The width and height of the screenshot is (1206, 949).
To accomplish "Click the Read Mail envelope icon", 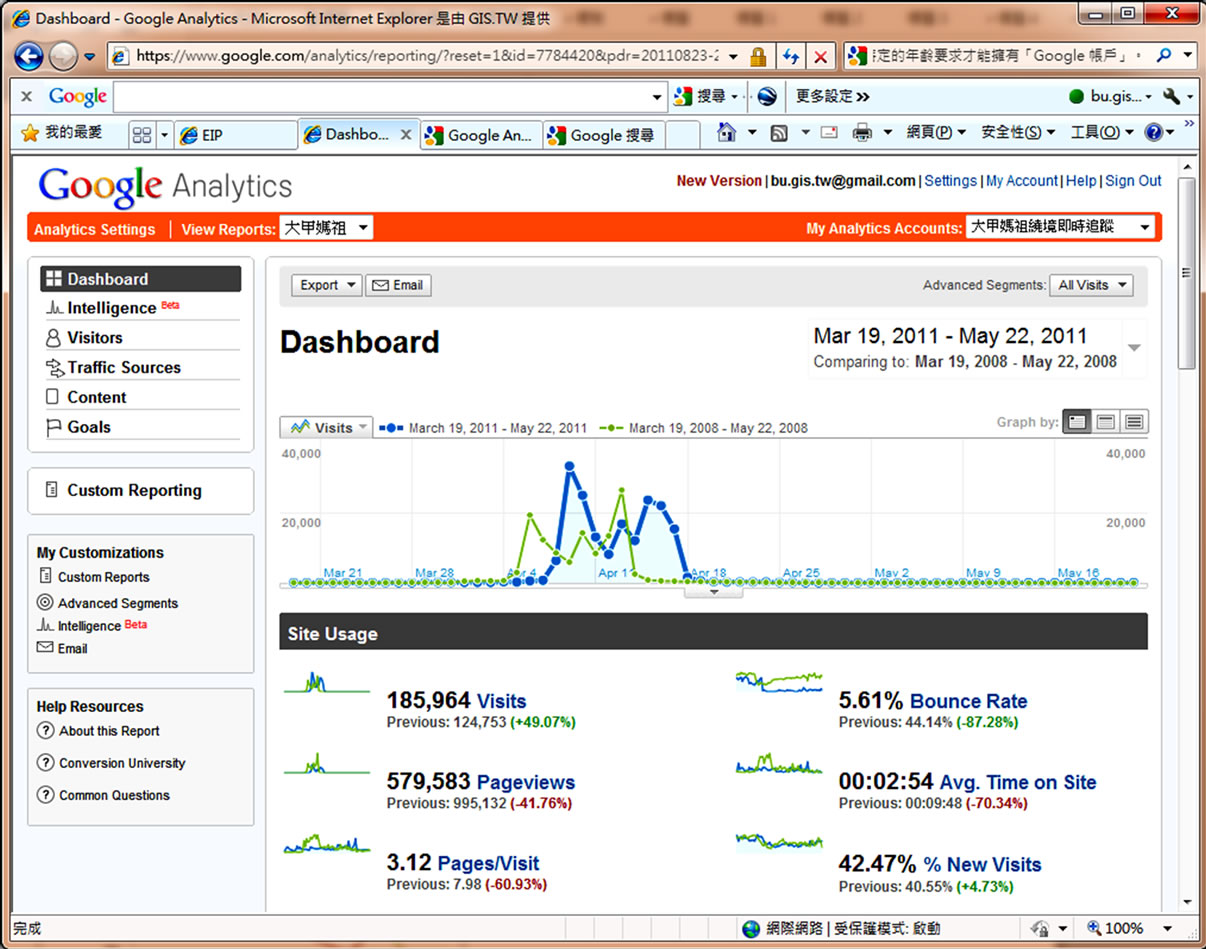I will coord(829,132).
